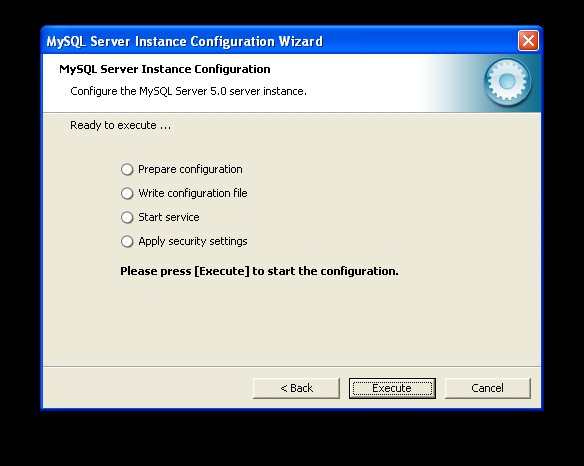Click the Execute button
Viewport: 584px width, 466px height.
click(392, 388)
